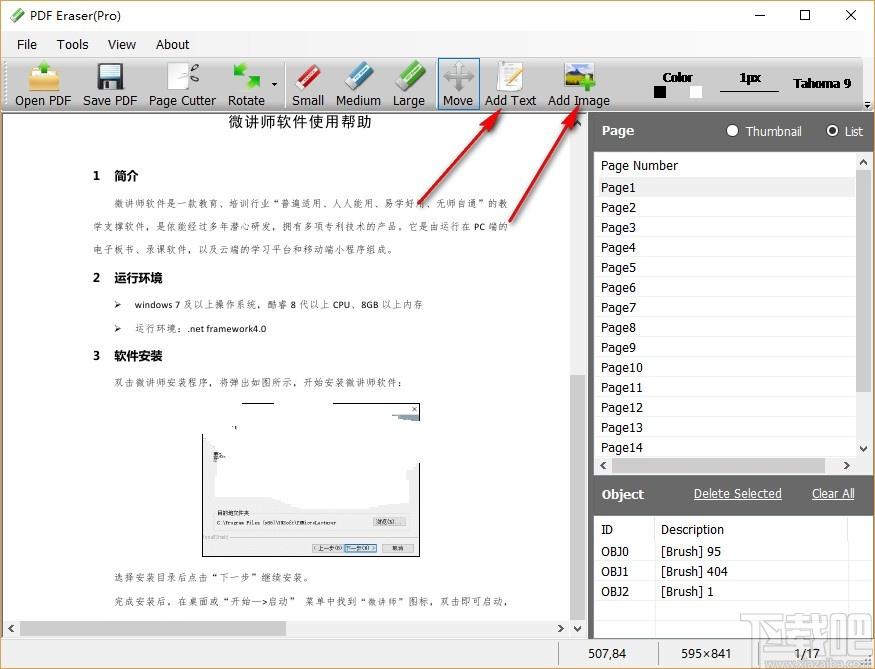Select Page13 in the page list
This screenshot has height=669, width=875.
coord(726,428)
